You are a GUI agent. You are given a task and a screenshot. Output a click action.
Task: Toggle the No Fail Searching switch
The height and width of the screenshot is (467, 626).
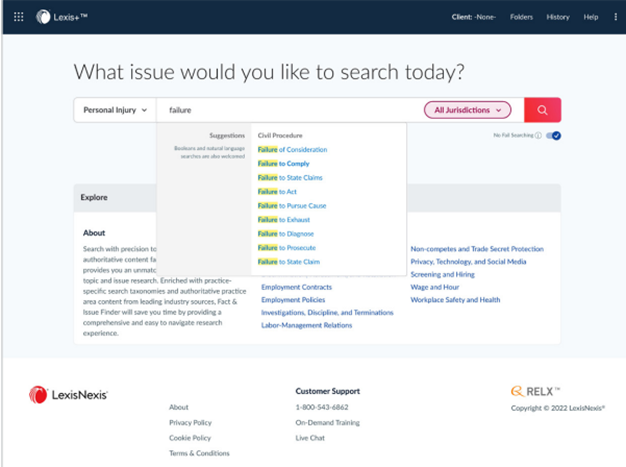coord(553,136)
